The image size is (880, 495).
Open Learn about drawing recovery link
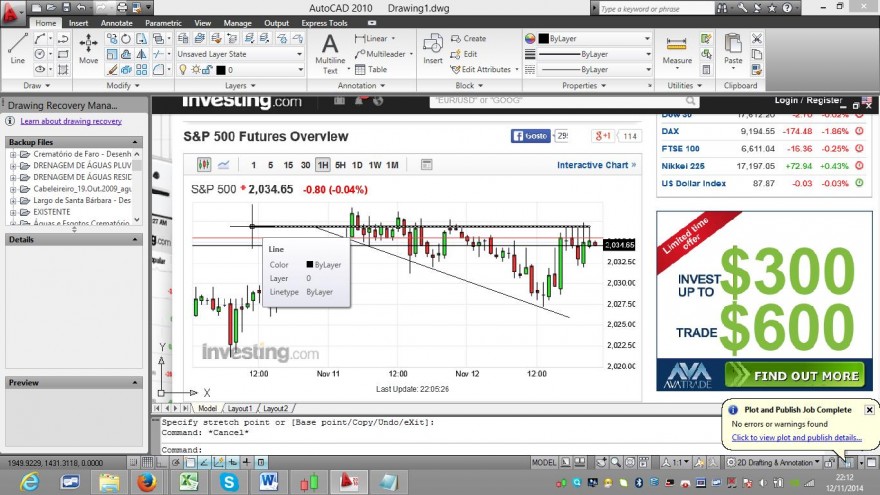(71, 121)
